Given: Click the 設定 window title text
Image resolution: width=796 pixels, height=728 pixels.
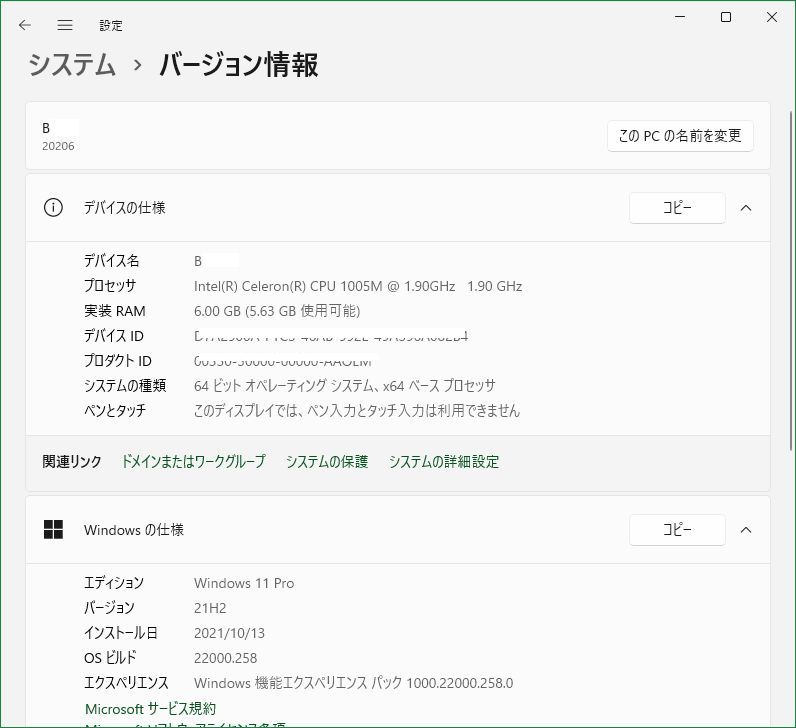Looking at the screenshot, I should point(111,25).
